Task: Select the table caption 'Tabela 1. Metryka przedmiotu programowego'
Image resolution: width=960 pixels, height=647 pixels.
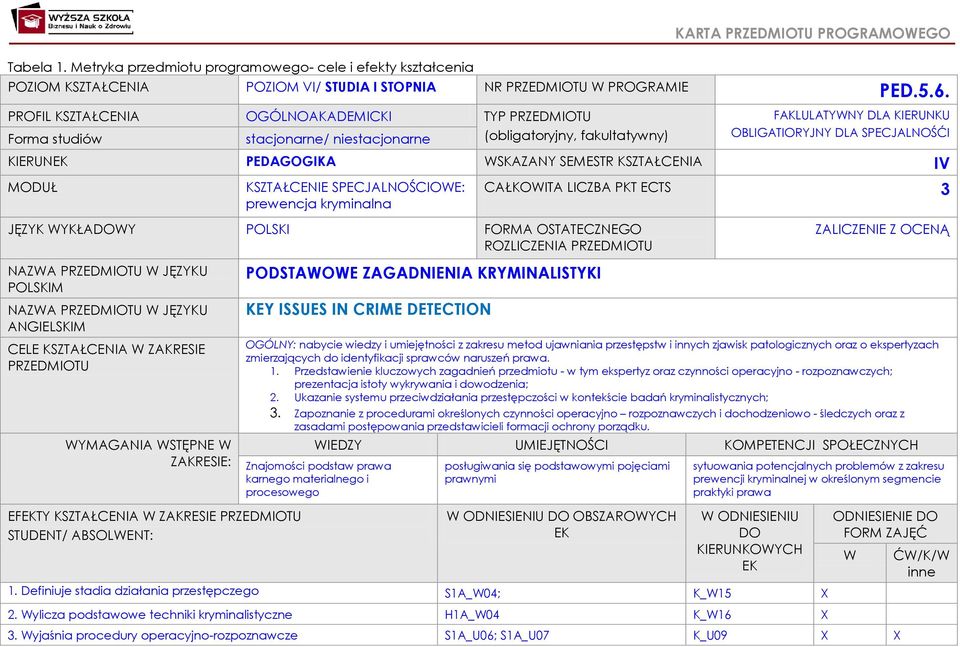Action: click(x=159, y=67)
